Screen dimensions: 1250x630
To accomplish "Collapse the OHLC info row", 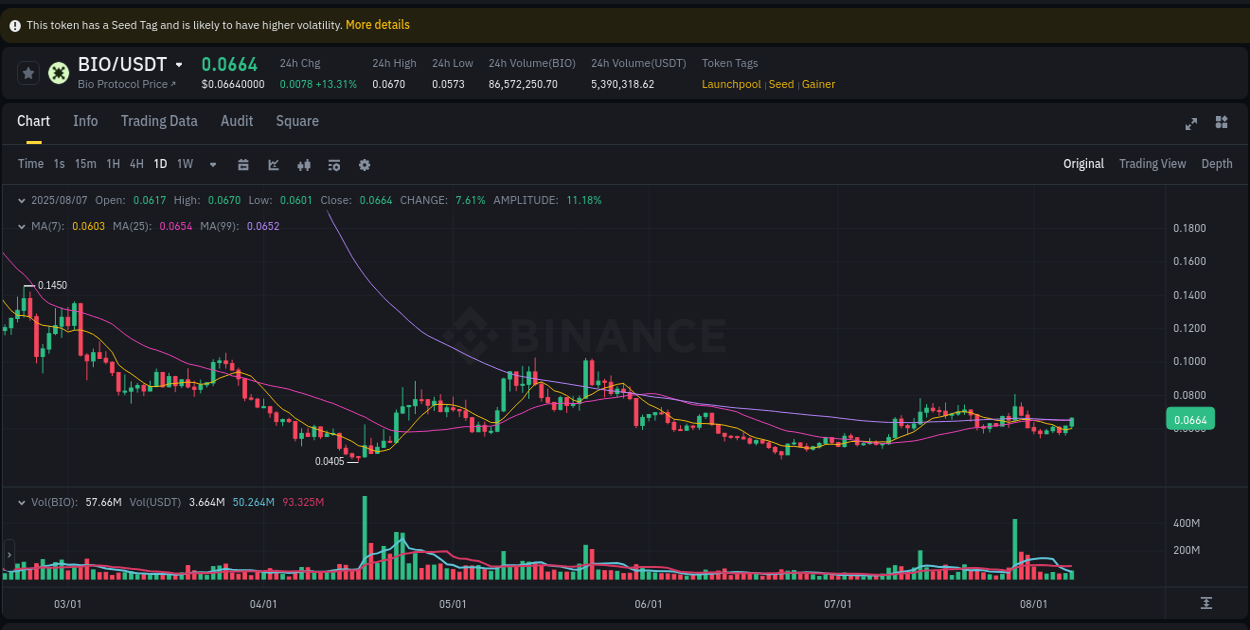I will (x=22, y=200).
